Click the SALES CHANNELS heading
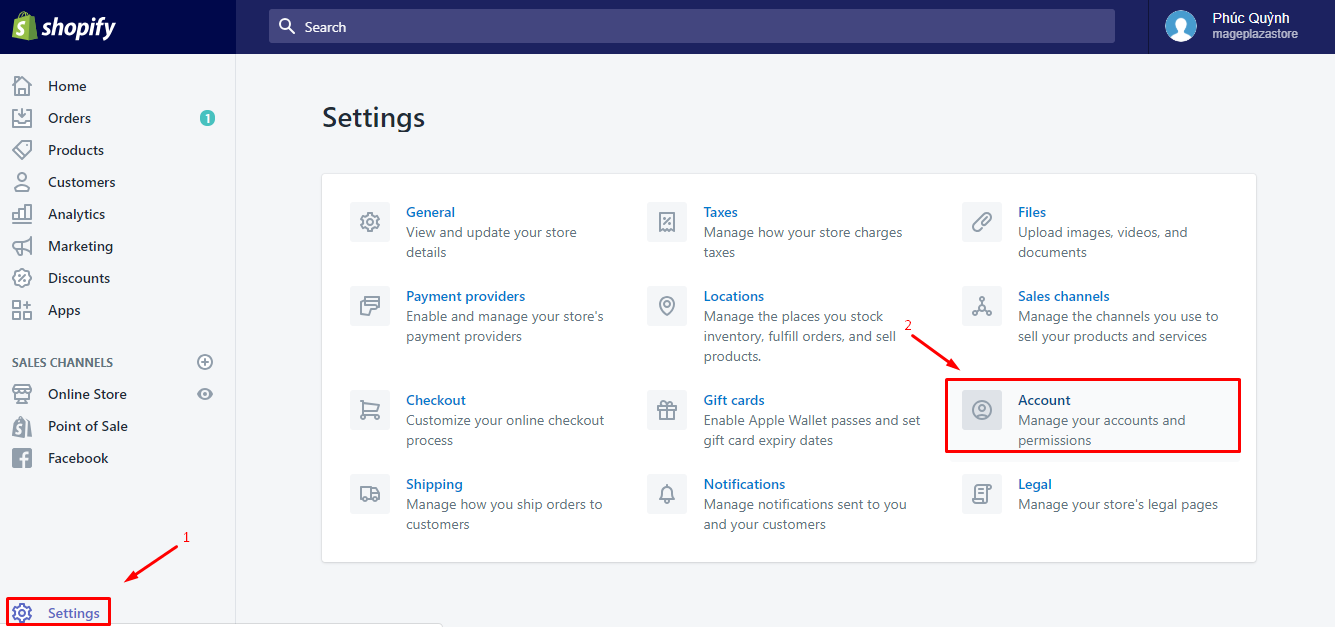This screenshot has width=1335, height=627. click(x=62, y=362)
